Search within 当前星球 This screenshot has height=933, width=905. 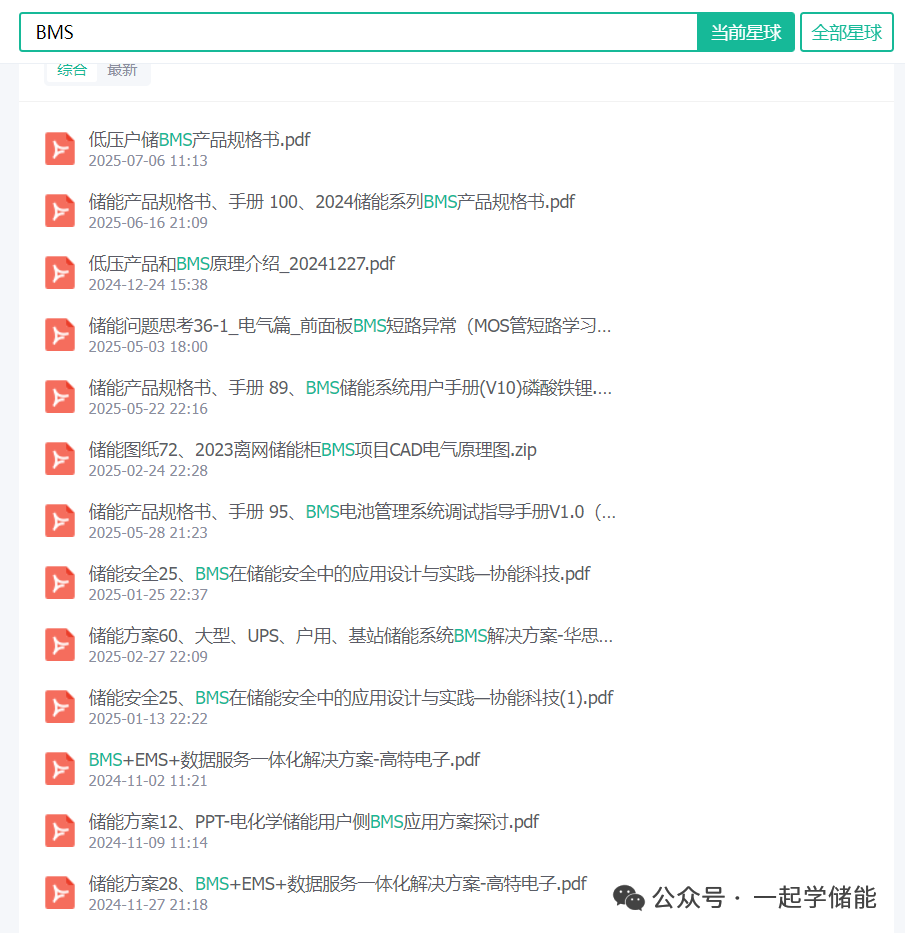click(x=746, y=32)
